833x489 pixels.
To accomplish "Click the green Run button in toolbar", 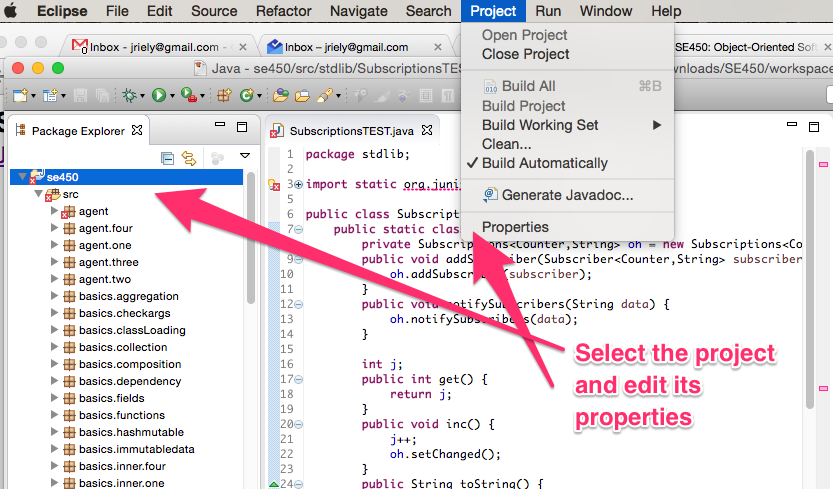I will (158, 95).
